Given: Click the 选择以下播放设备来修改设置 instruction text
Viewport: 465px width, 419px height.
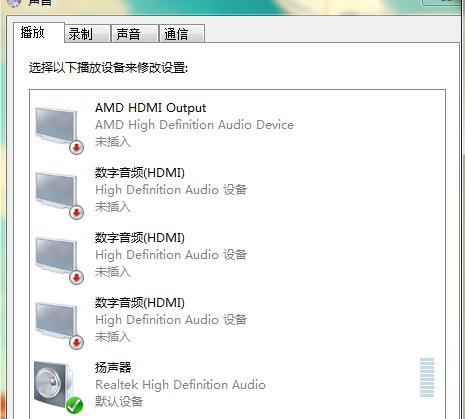Looking at the screenshot, I should [108, 68].
